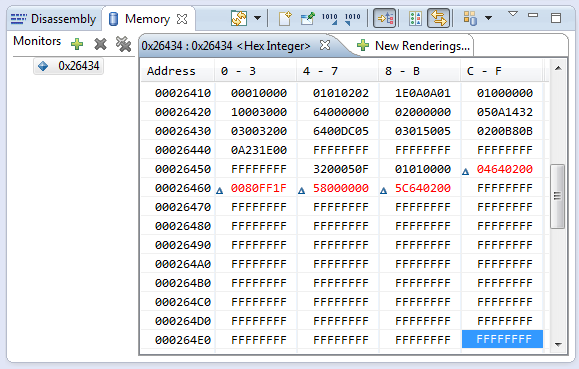Maximize the Memory view panel
579x369 pixels.
pos(556,18)
